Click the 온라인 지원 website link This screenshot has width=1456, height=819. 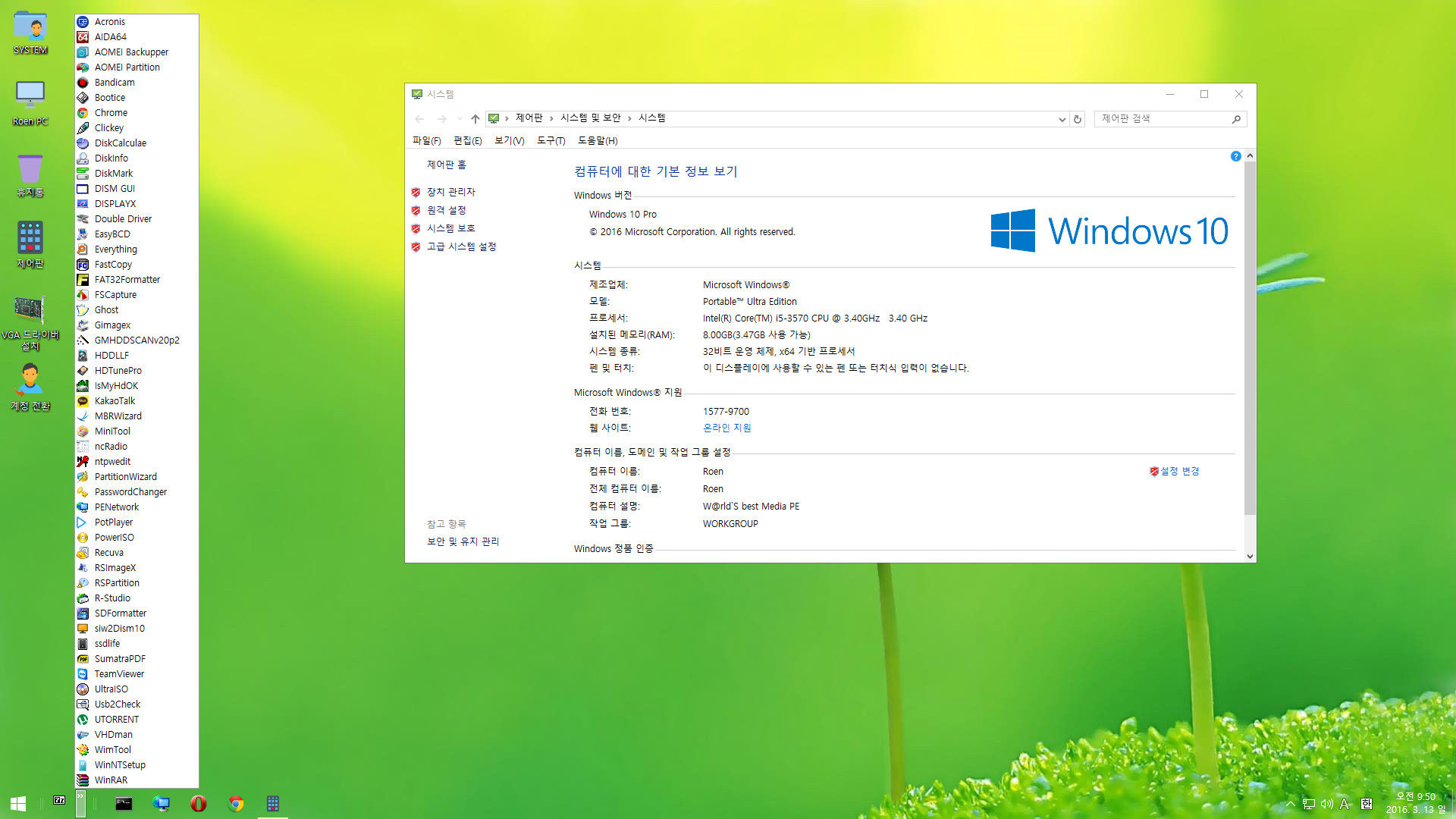tap(727, 428)
